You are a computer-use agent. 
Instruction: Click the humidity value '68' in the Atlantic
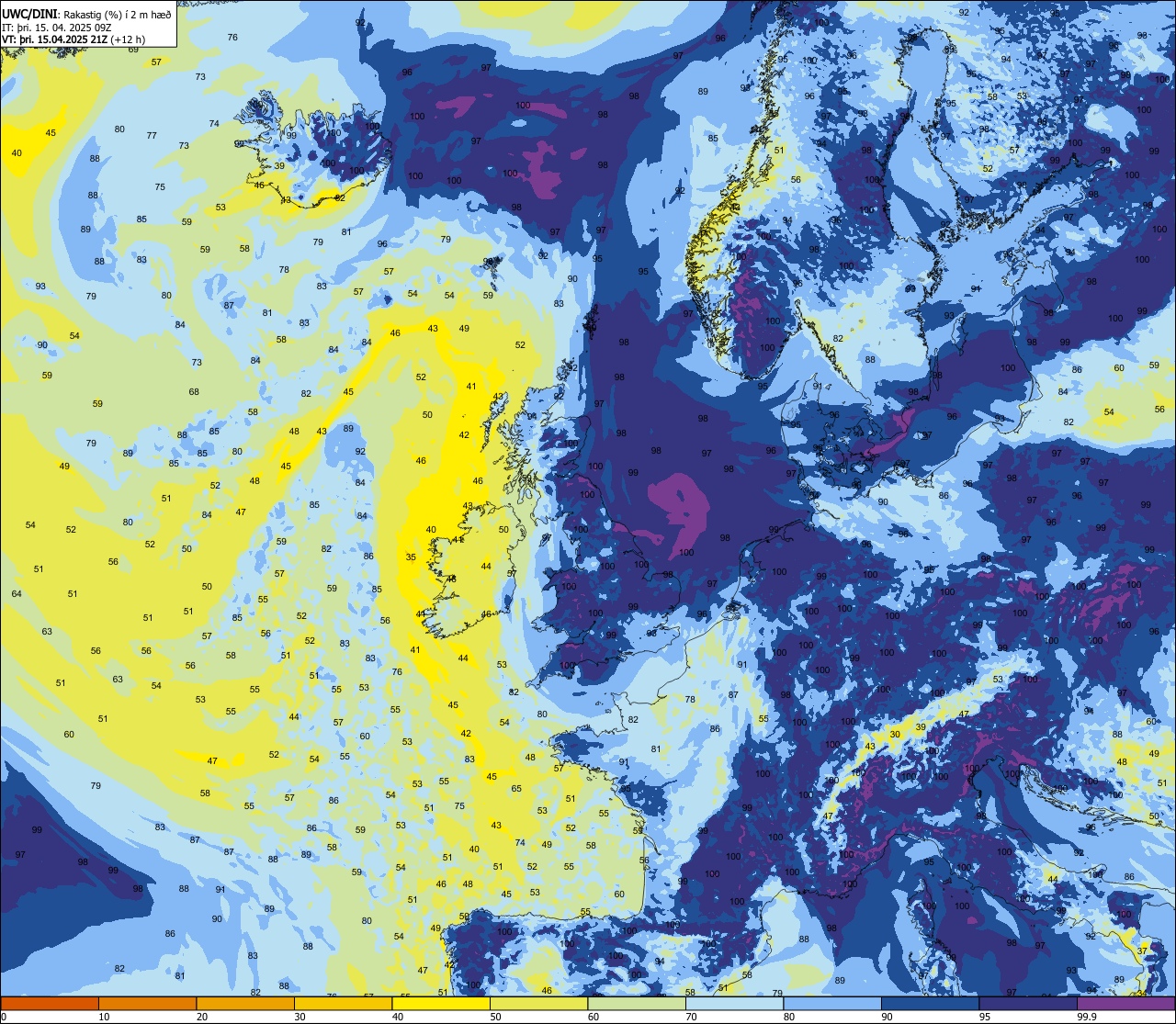tap(194, 392)
